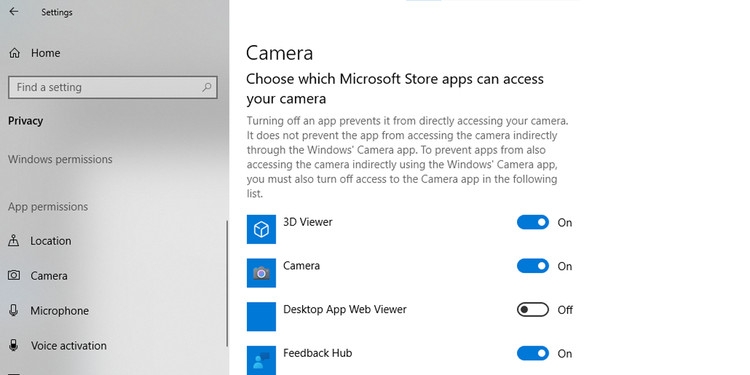Click the Home house icon
750x375 pixels.
(14, 53)
